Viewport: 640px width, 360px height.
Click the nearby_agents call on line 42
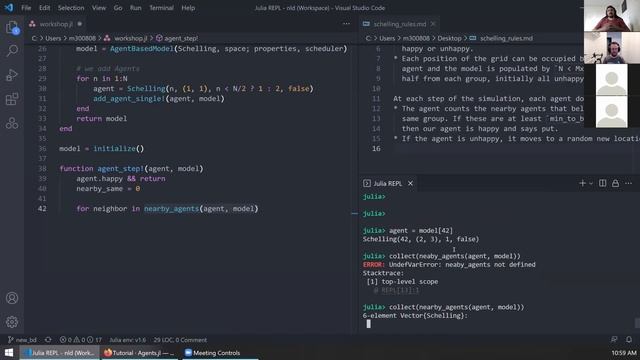[171, 209]
